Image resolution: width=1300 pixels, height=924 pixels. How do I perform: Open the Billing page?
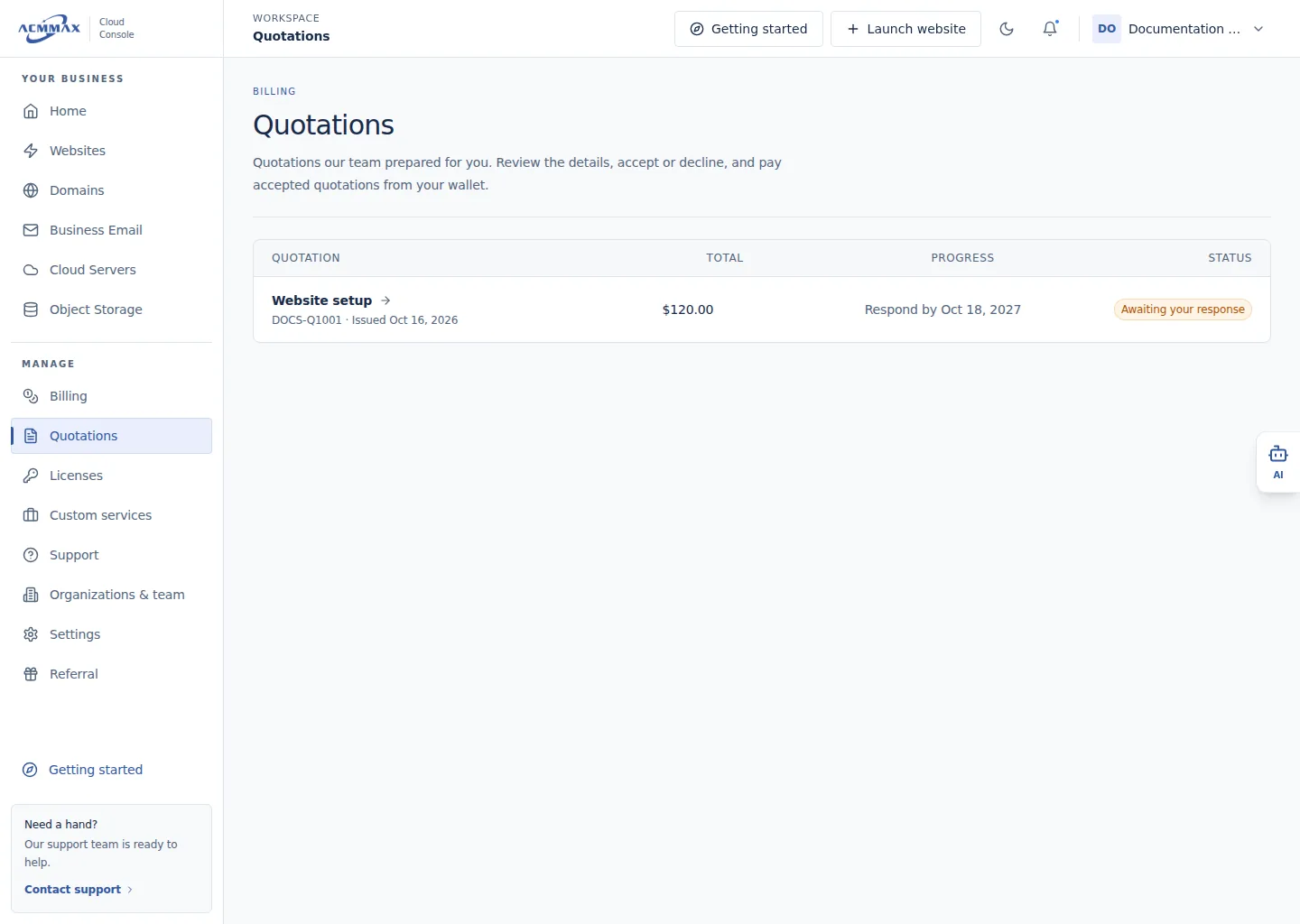(x=111, y=396)
